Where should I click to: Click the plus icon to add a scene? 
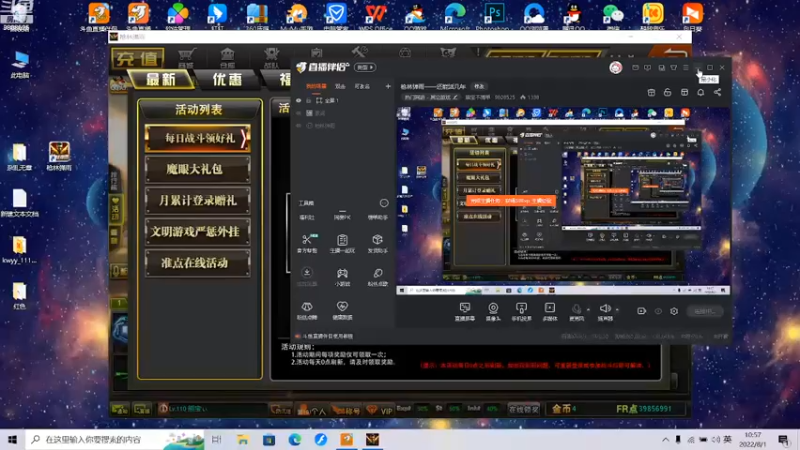[x=388, y=86]
